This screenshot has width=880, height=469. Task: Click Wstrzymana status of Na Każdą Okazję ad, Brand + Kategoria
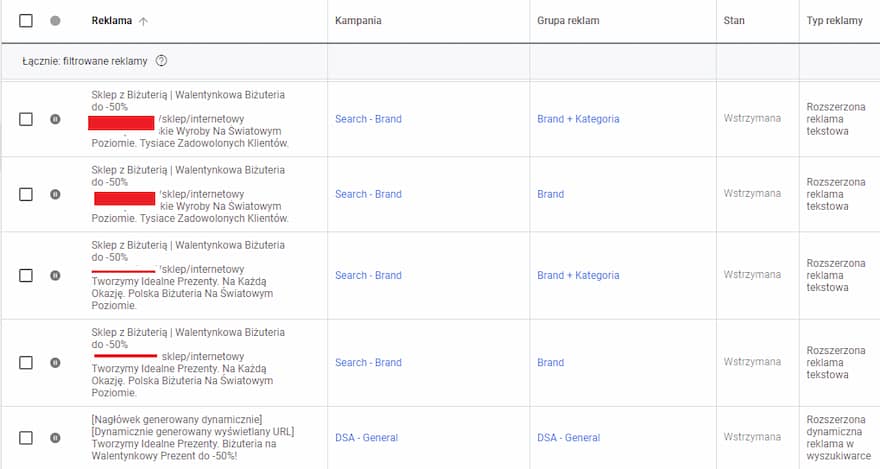point(752,275)
